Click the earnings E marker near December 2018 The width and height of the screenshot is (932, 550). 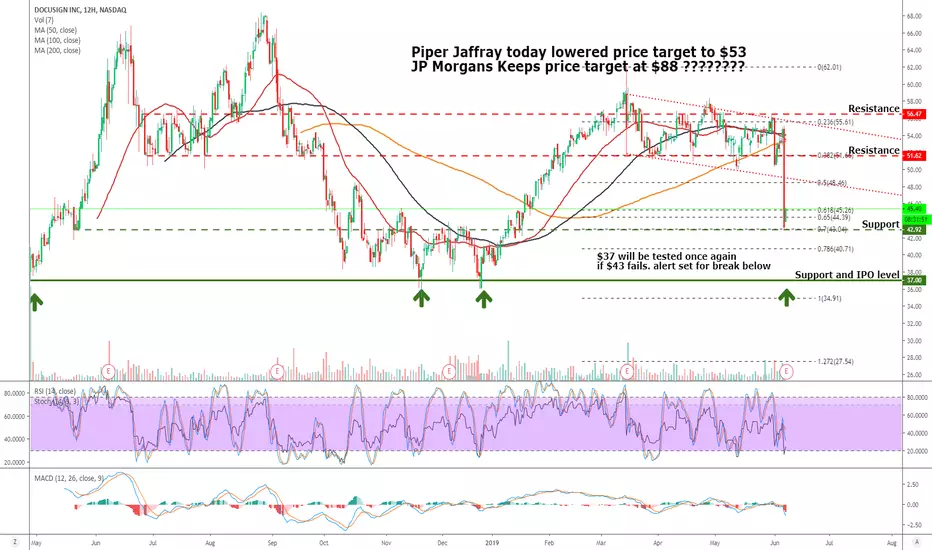pos(449,372)
